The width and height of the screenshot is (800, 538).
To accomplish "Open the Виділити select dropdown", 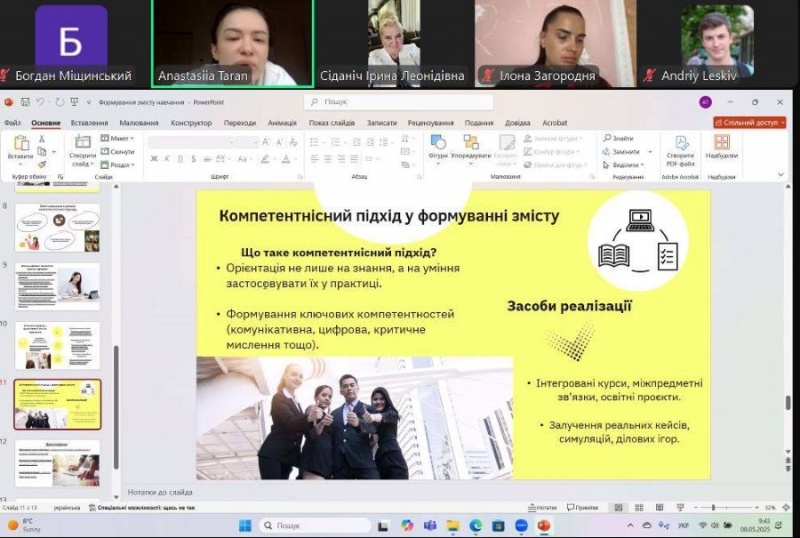I will 626,164.
